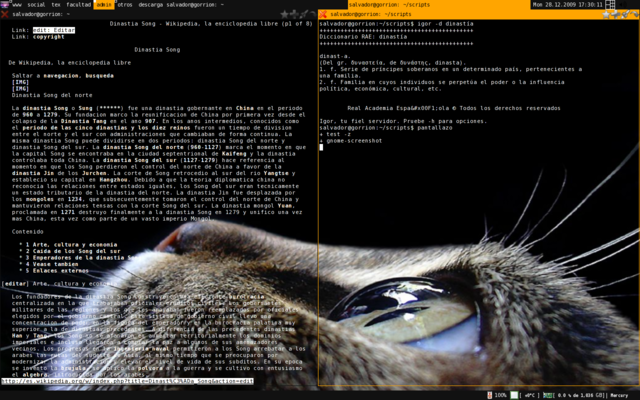Click the pin icon on the ~/scripts titlebar
The width and height of the screenshot is (640, 400).
coord(625,14)
